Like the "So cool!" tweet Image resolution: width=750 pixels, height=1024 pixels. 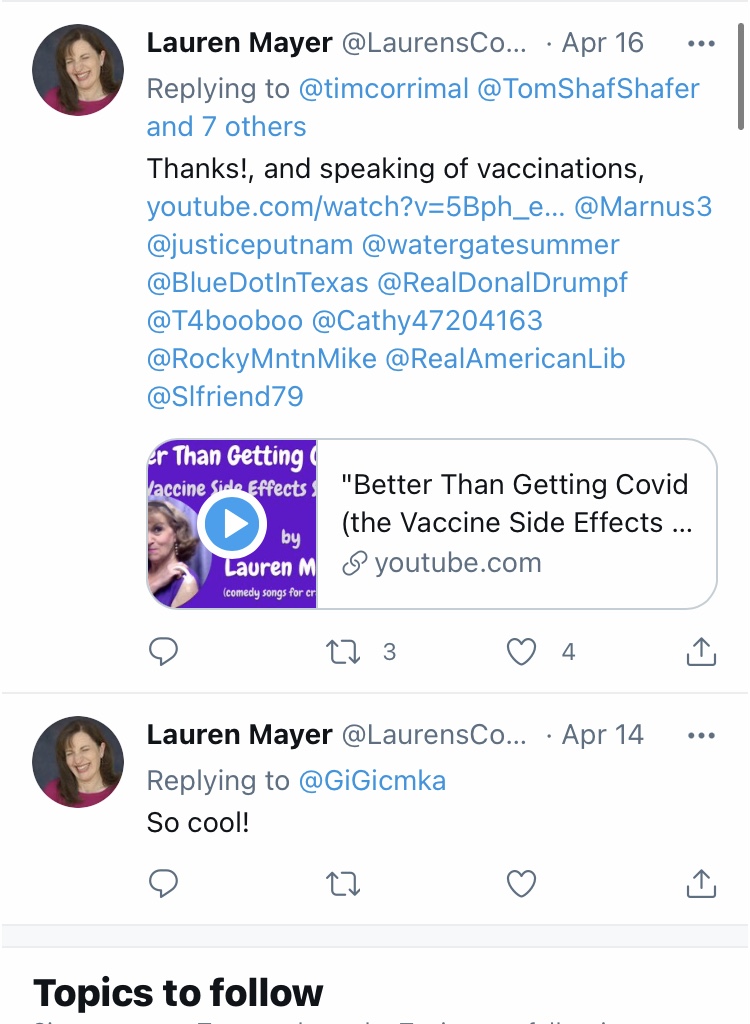click(x=521, y=884)
